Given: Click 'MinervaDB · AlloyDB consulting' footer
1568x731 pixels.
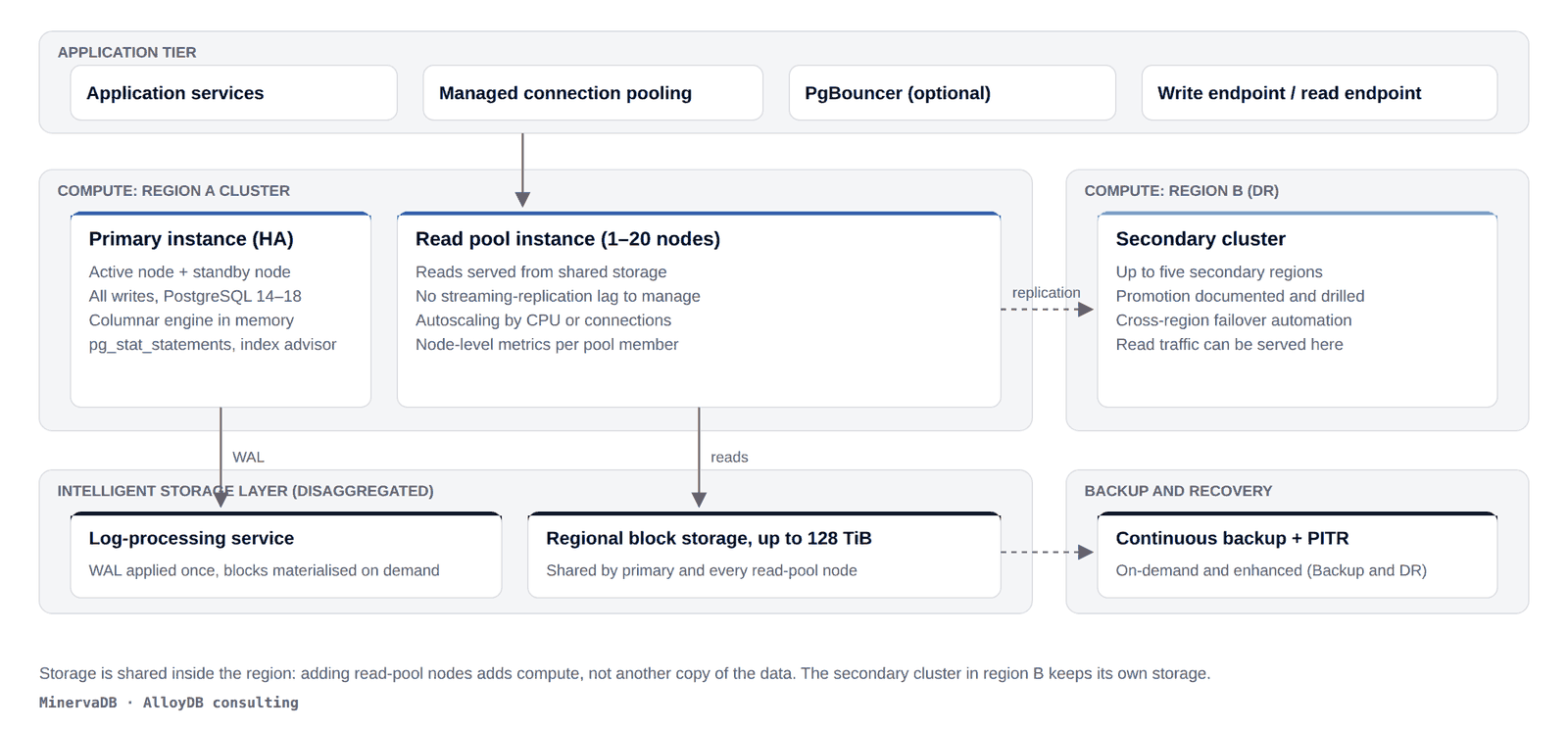Looking at the screenshot, I should 169,703.
